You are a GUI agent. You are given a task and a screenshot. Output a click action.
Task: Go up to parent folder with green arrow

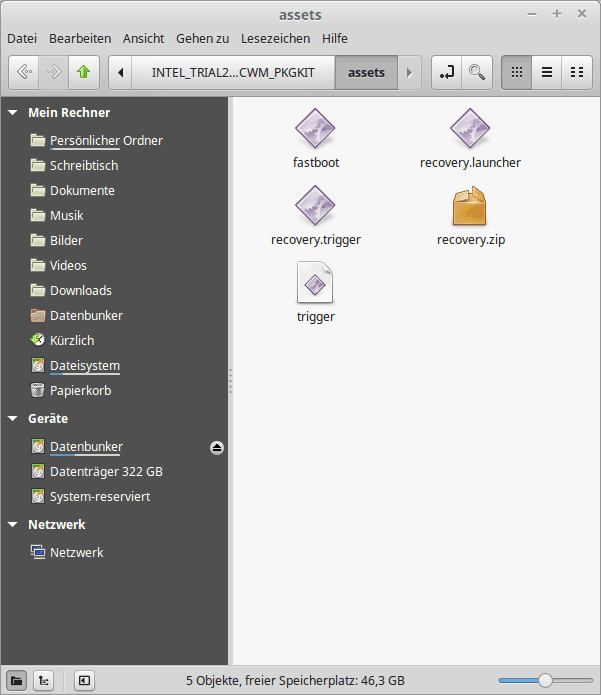click(x=84, y=72)
